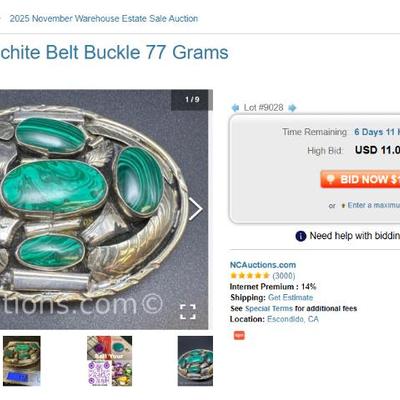This screenshot has height=400, width=400.
Task: Click Escondido, CA location link
Action: click(293, 319)
